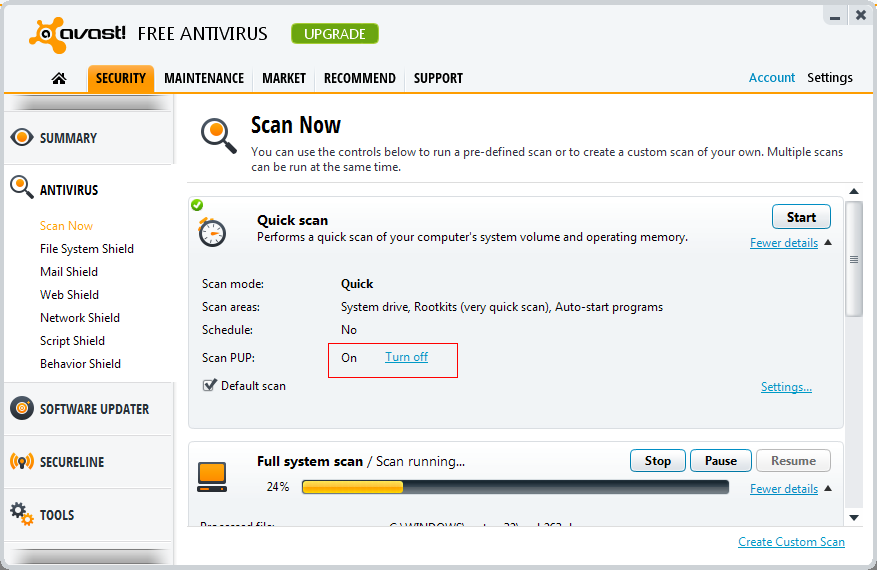Open Quick scan Settings... link
This screenshot has width=877, height=570.
point(786,387)
